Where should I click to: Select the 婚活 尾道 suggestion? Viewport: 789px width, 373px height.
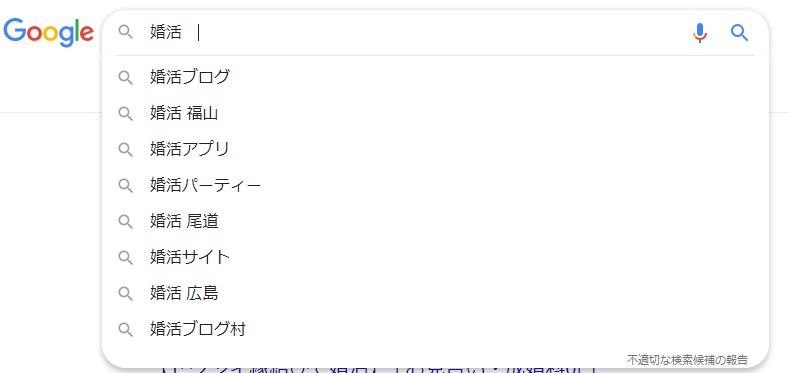click(x=435, y=221)
